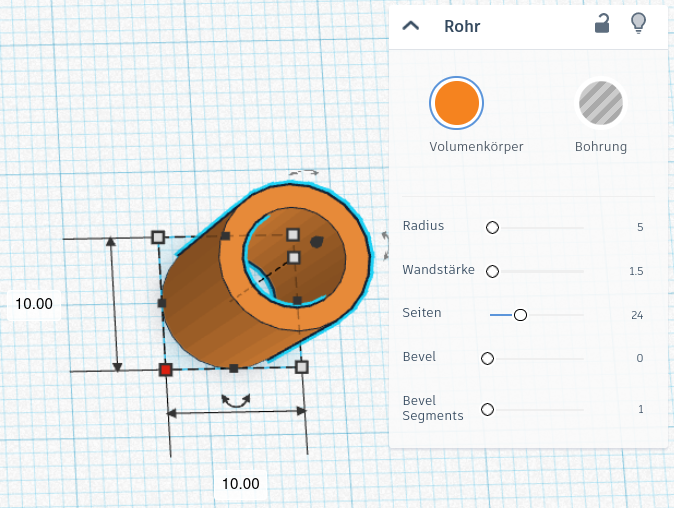Click the lightbulb hide-shape icon
Screen dimensions: 674x508
coord(639,24)
